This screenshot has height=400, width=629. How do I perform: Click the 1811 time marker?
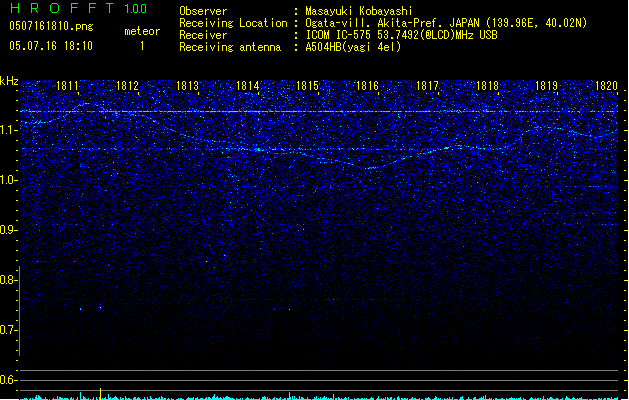[x=68, y=86]
